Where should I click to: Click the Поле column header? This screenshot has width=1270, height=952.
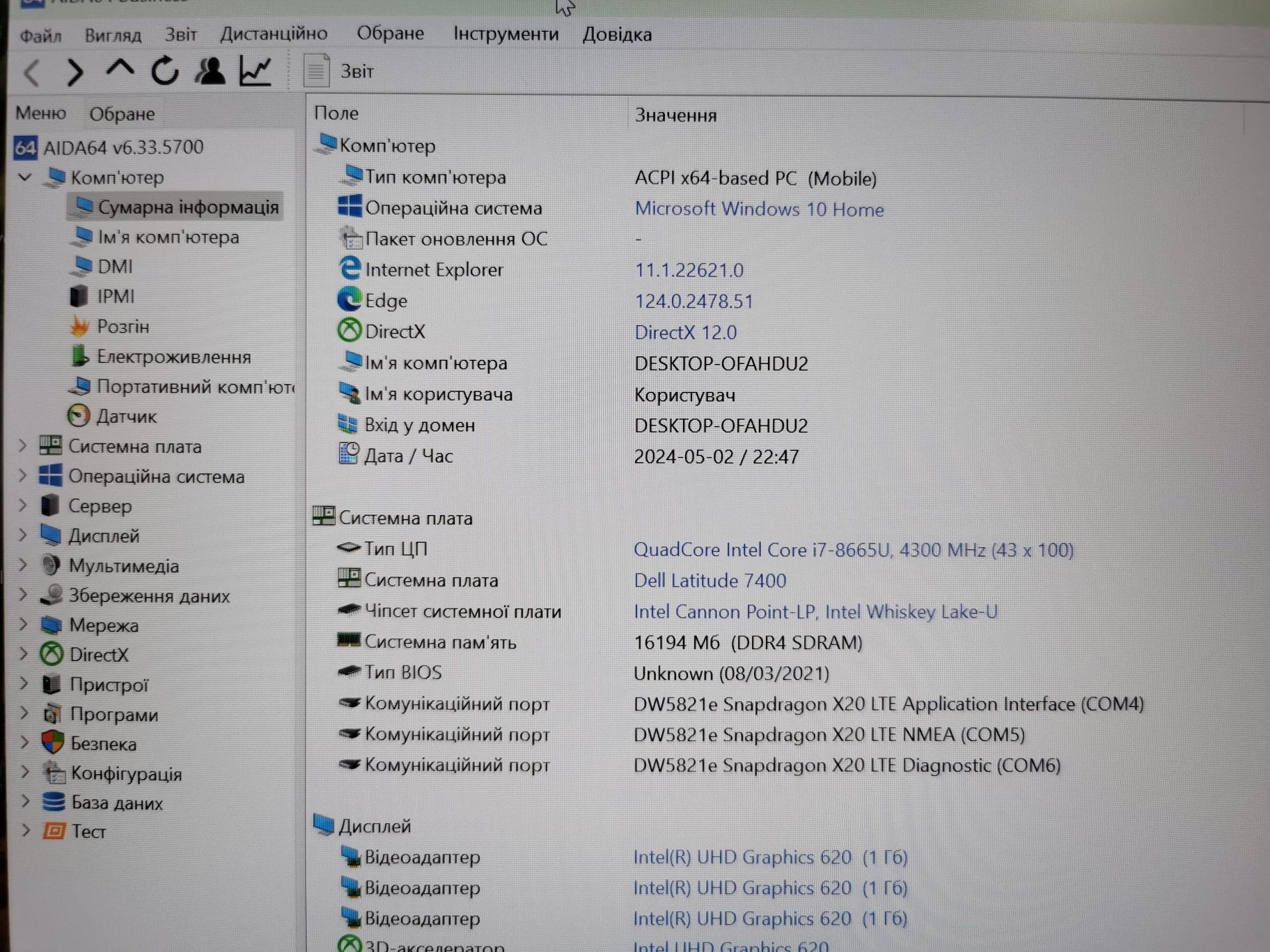336,113
